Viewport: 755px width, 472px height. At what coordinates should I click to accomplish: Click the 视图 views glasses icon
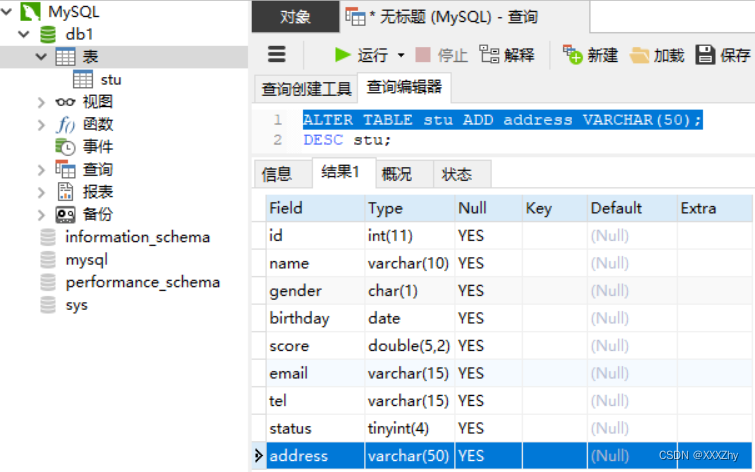tap(65, 102)
